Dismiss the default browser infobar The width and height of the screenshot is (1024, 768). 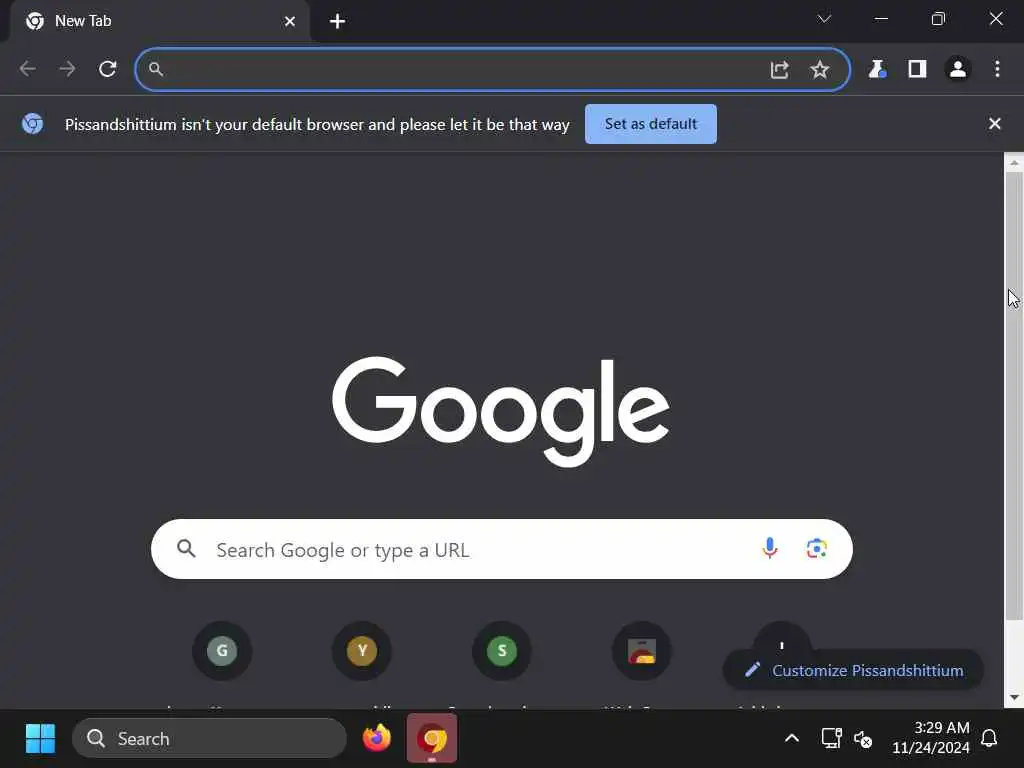click(x=995, y=123)
